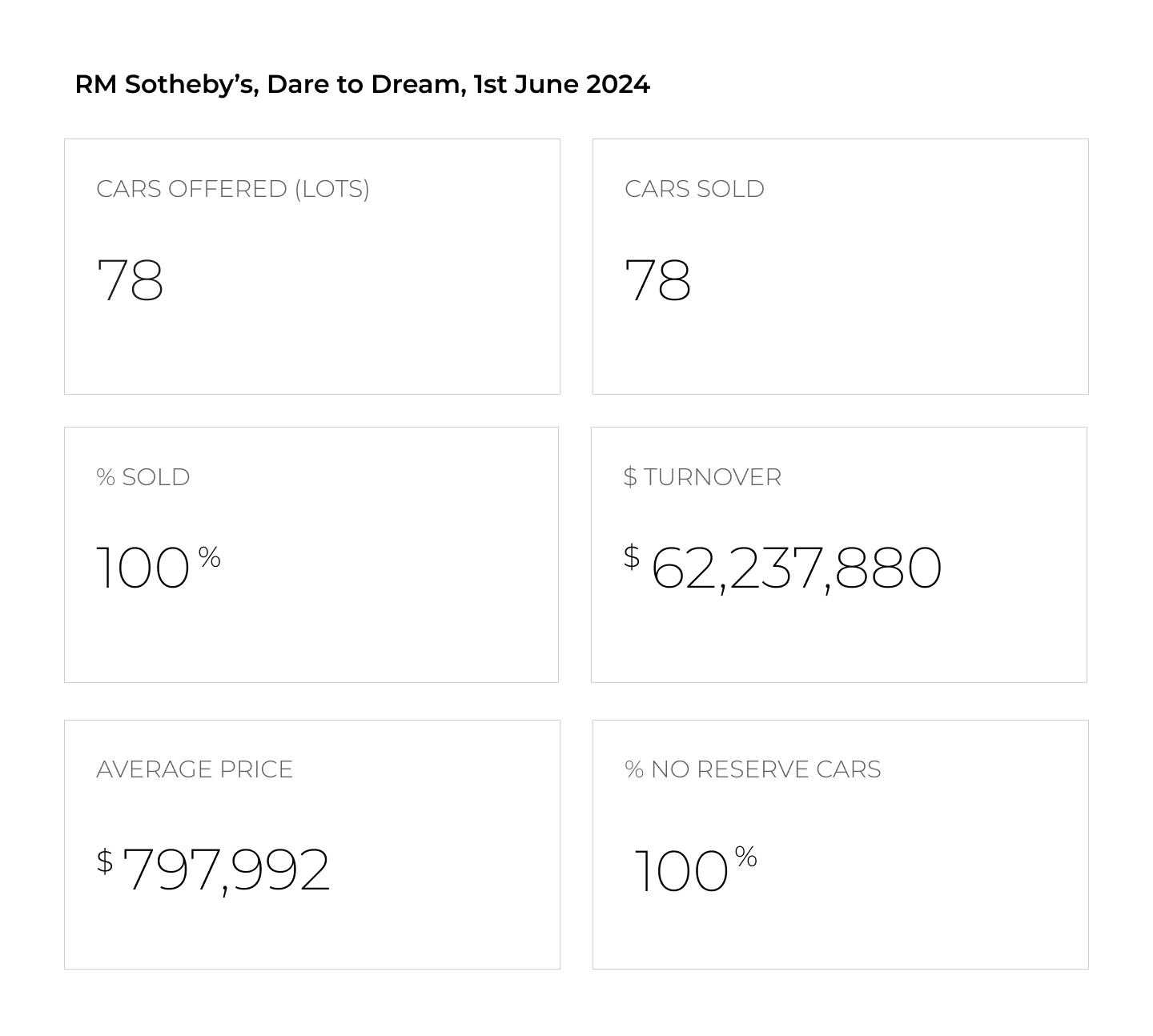1153x1036 pixels.
Task: Click the 78 value under Cars Sold
Action: [657, 280]
